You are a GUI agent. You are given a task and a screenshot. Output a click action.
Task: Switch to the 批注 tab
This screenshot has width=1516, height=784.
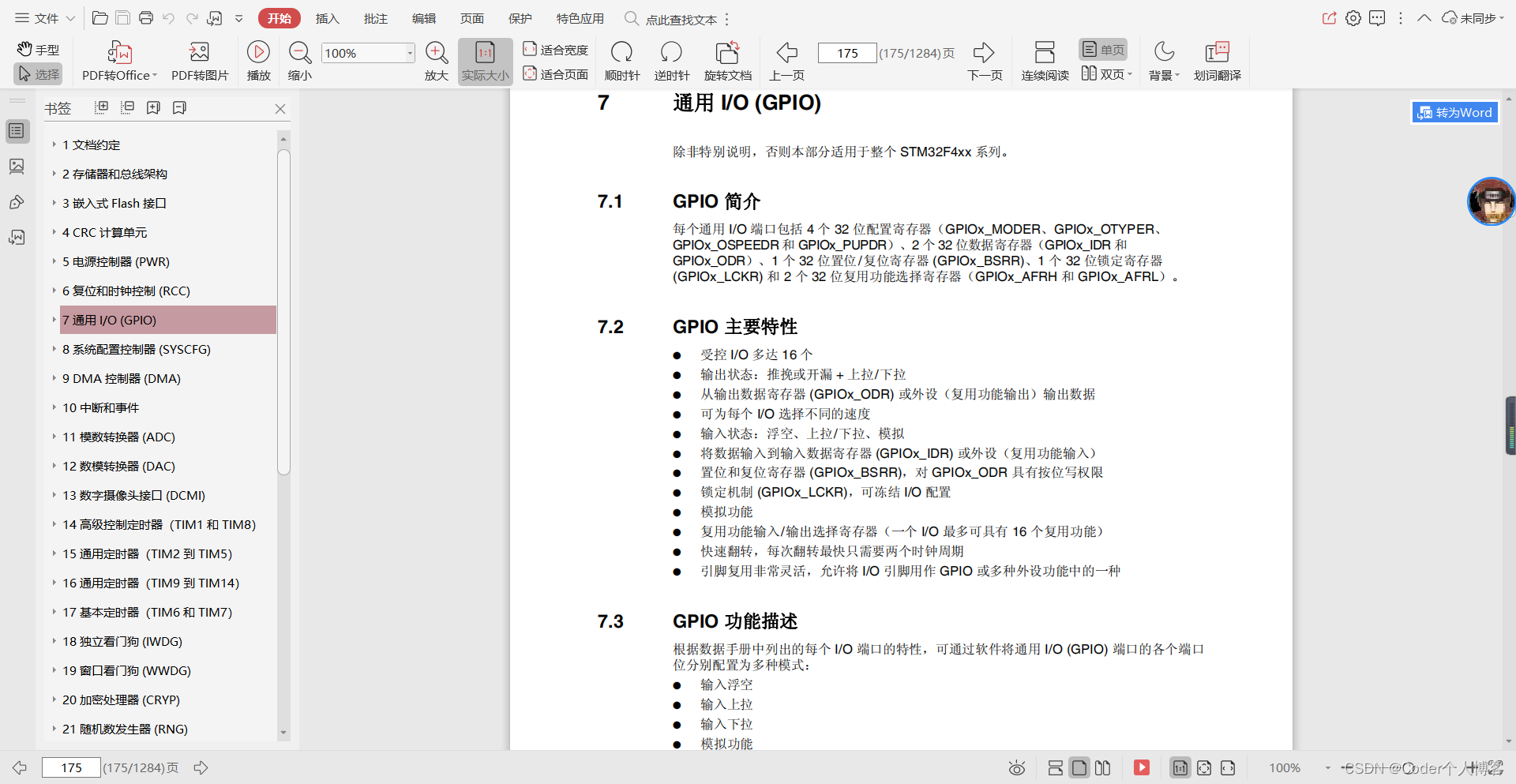pyautogui.click(x=375, y=18)
